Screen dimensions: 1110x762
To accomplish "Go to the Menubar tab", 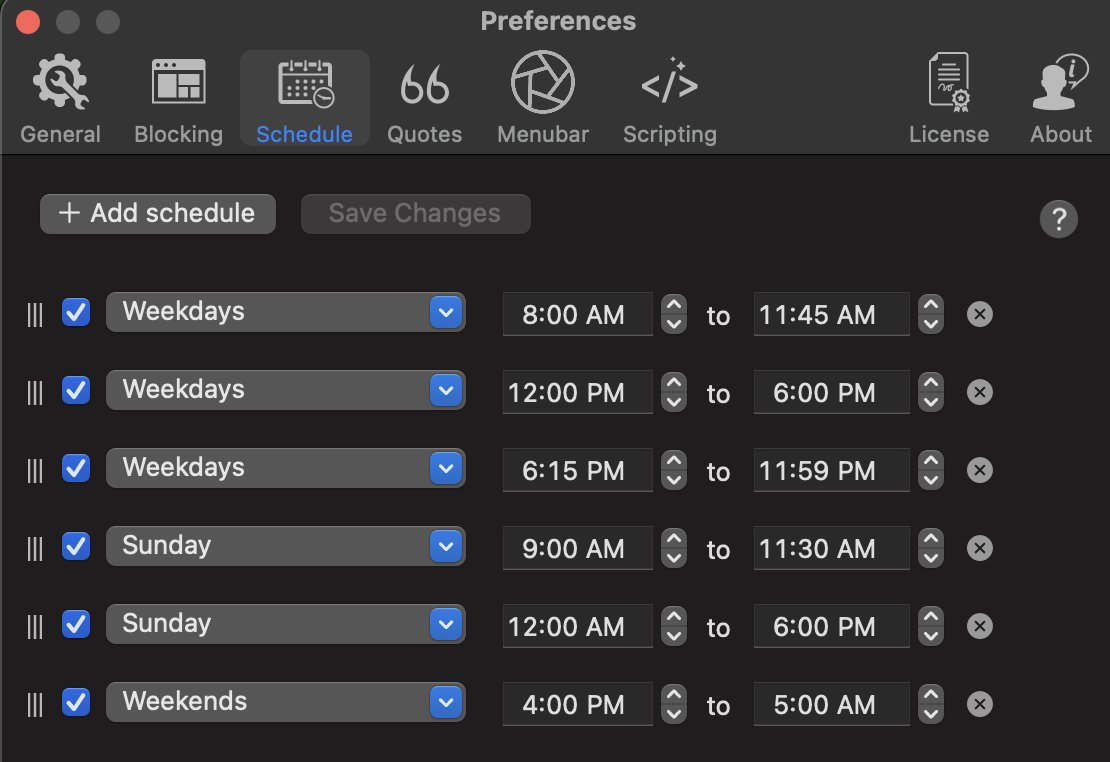I will tap(542, 99).
